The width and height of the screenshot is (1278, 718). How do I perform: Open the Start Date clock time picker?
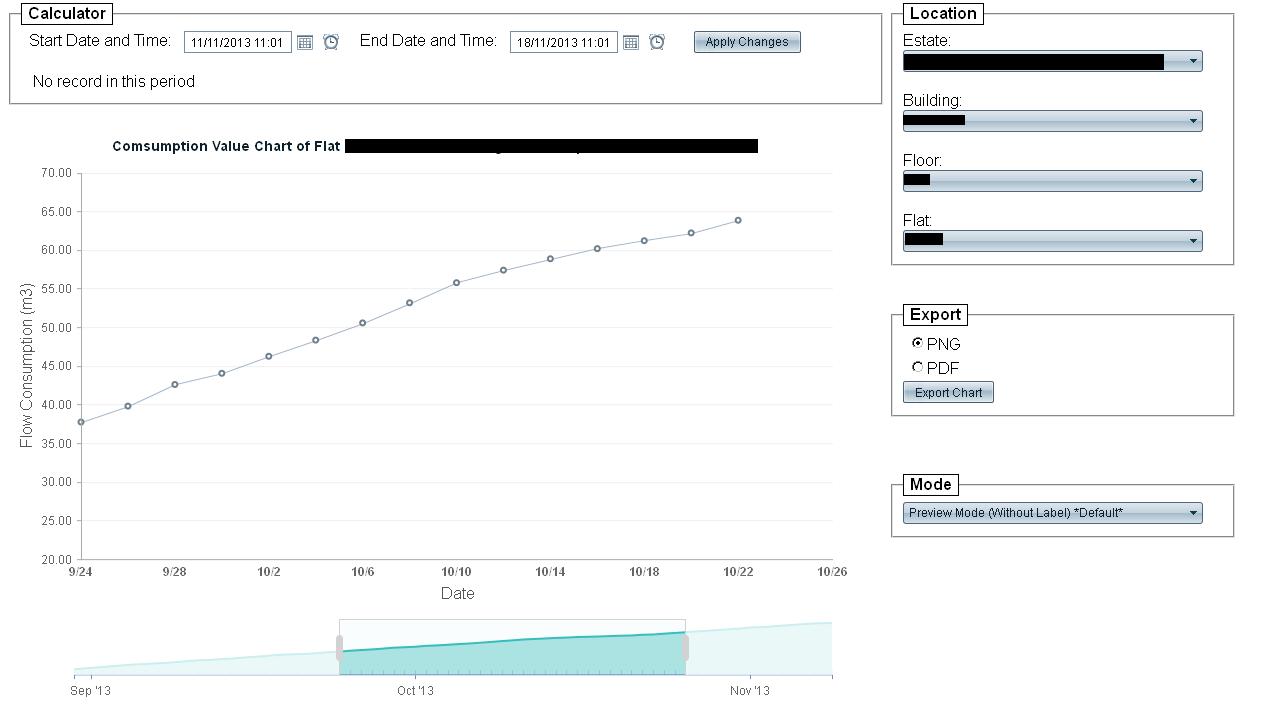pyautogui.click(x=331, y=42)
